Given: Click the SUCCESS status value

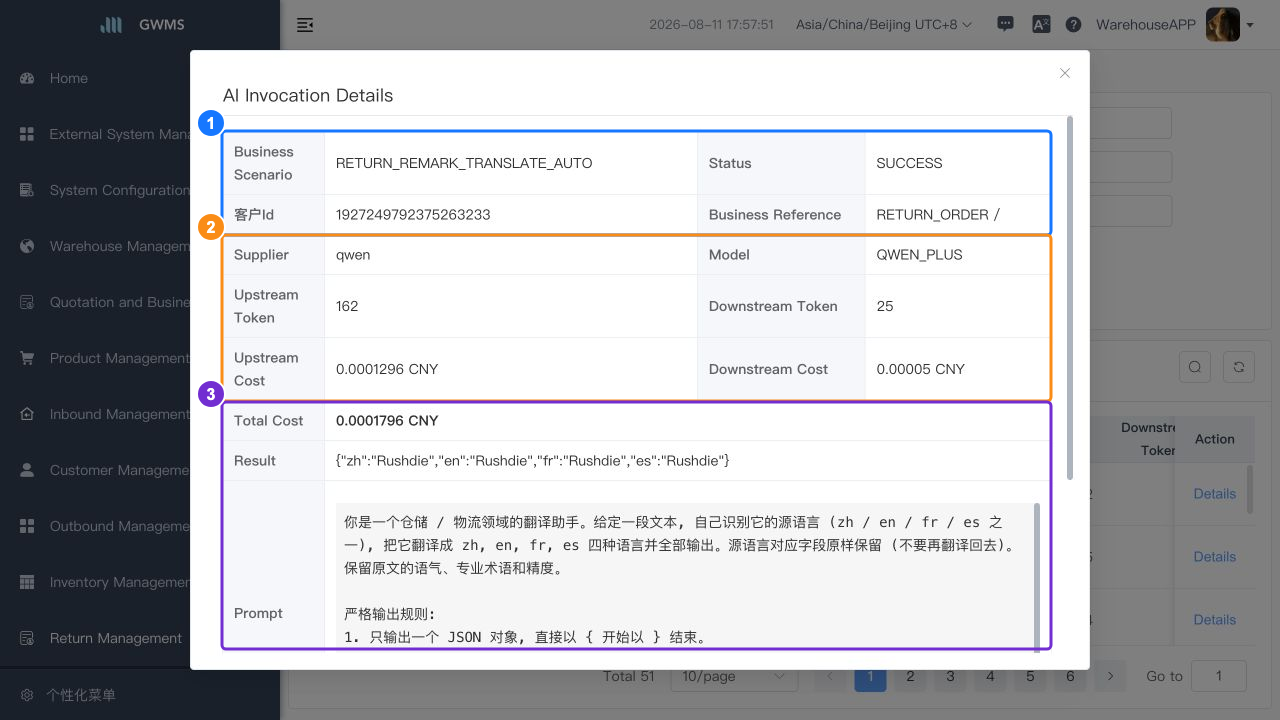Looking at the screenshot, I should (909, 163).
